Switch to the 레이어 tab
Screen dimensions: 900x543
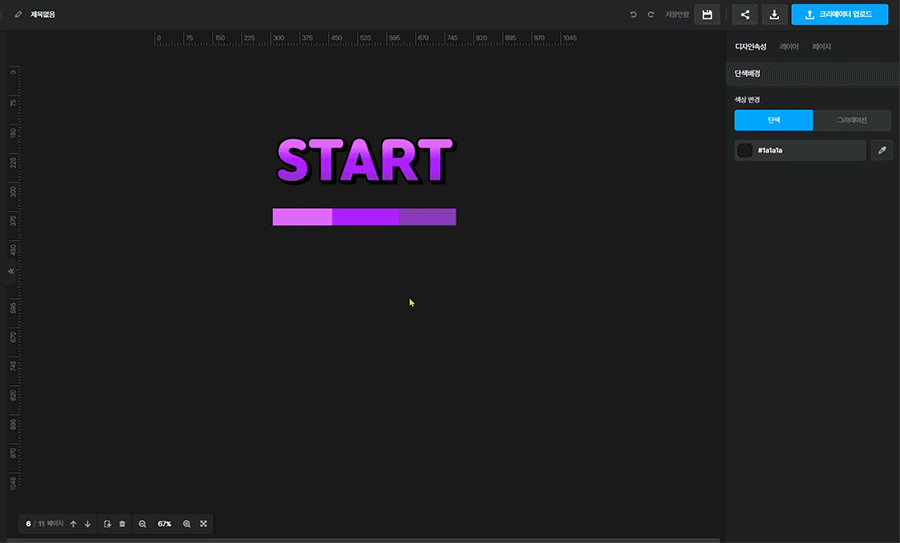pos(789,47)
